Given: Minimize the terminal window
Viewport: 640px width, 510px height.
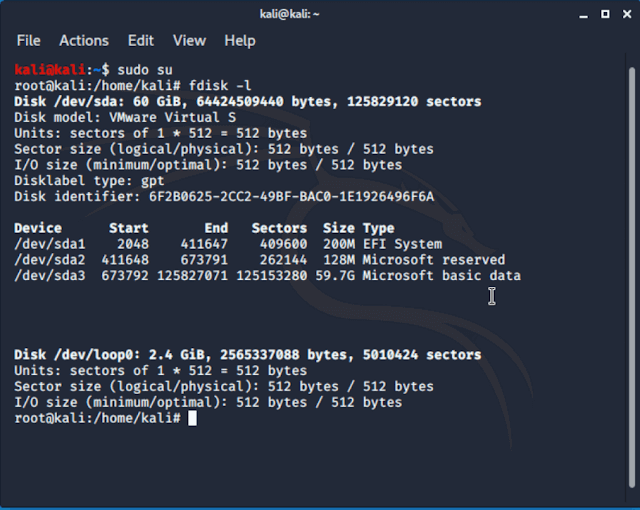Looking at the screenshot, I should 581,14.
